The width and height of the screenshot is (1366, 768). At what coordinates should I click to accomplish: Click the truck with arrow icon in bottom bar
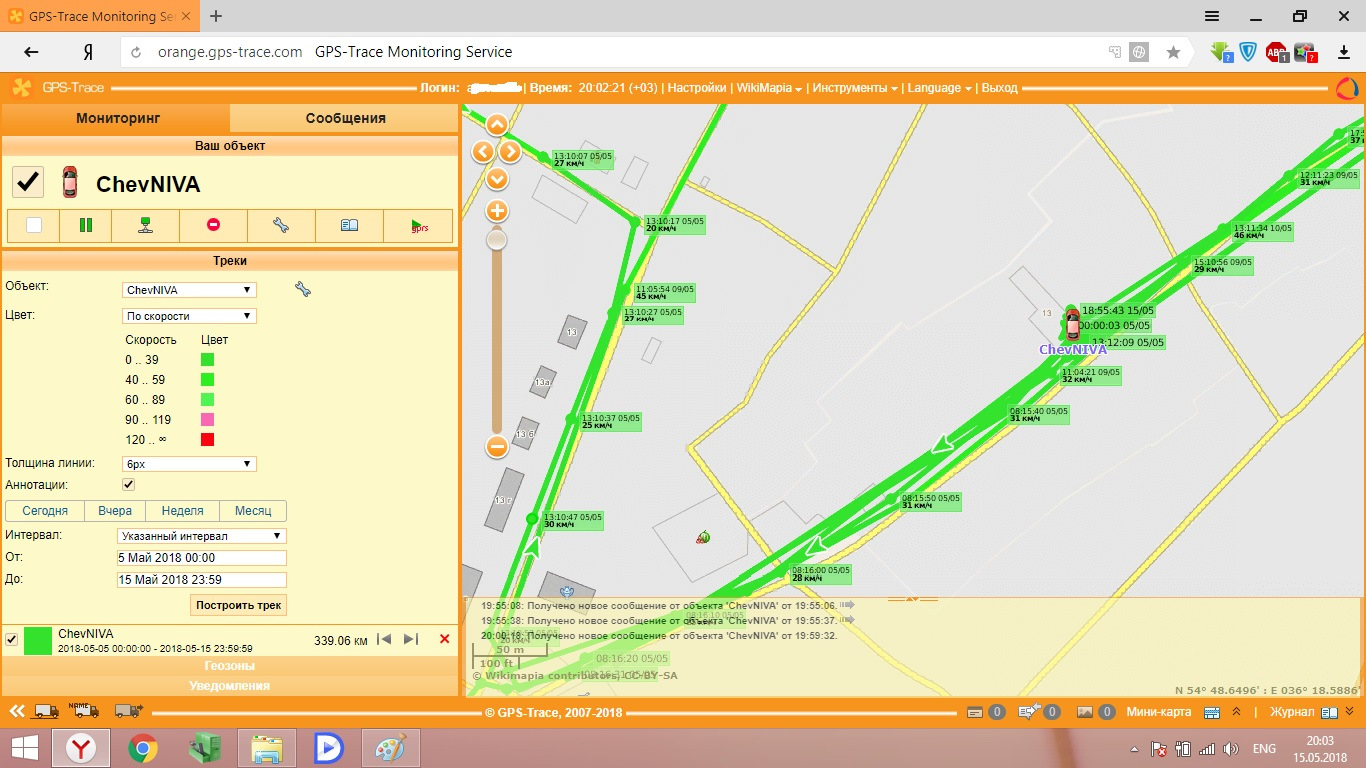(x=128, y=712)
